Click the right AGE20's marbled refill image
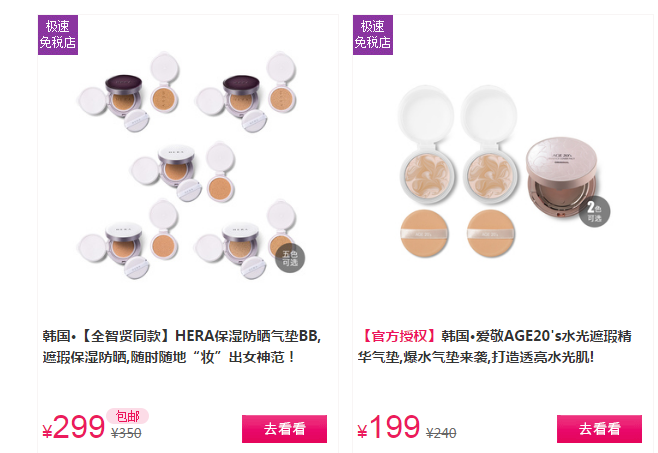 coord(489,144)
